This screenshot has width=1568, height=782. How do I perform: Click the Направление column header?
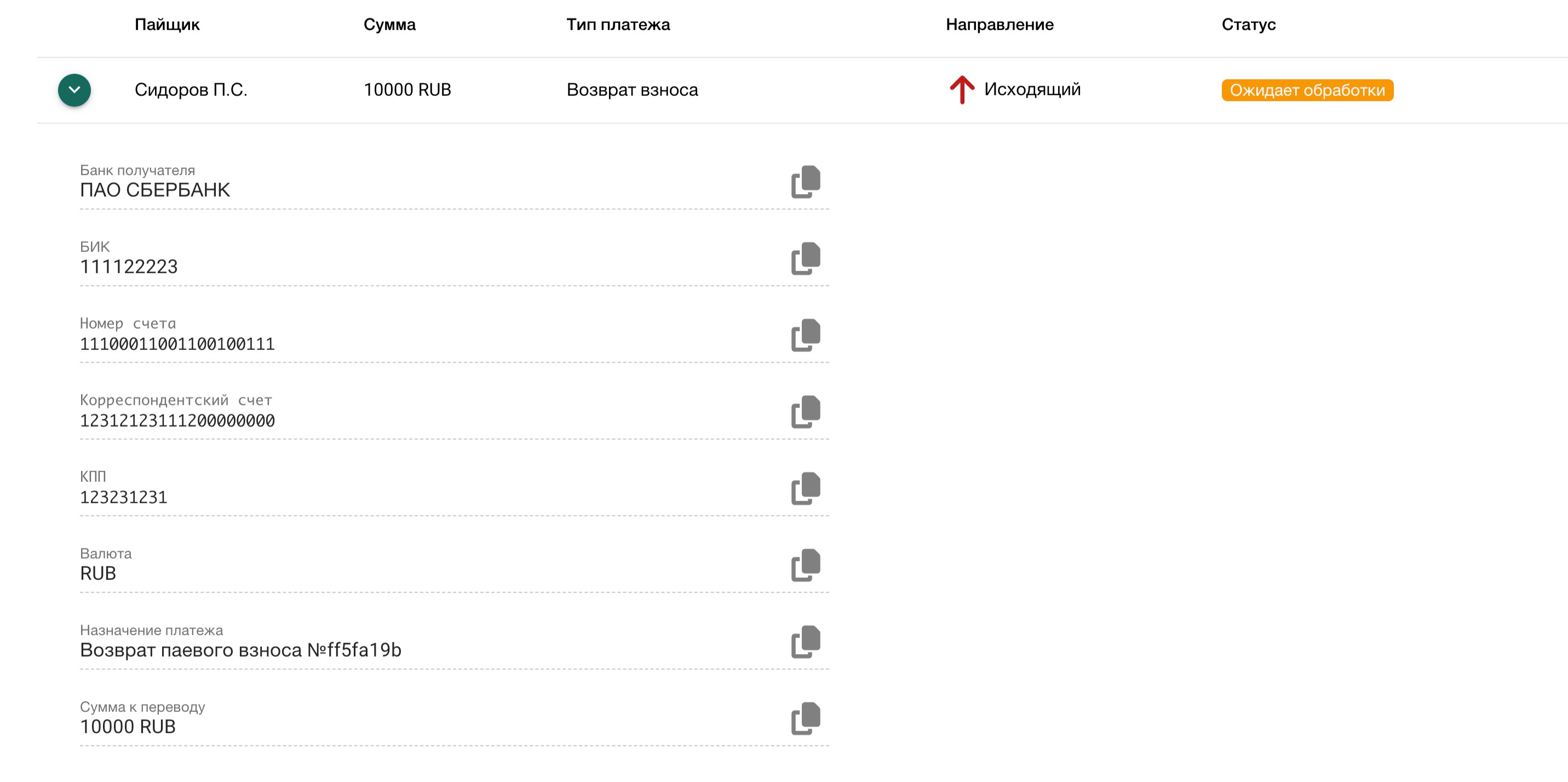click(x=1000, y=24)
